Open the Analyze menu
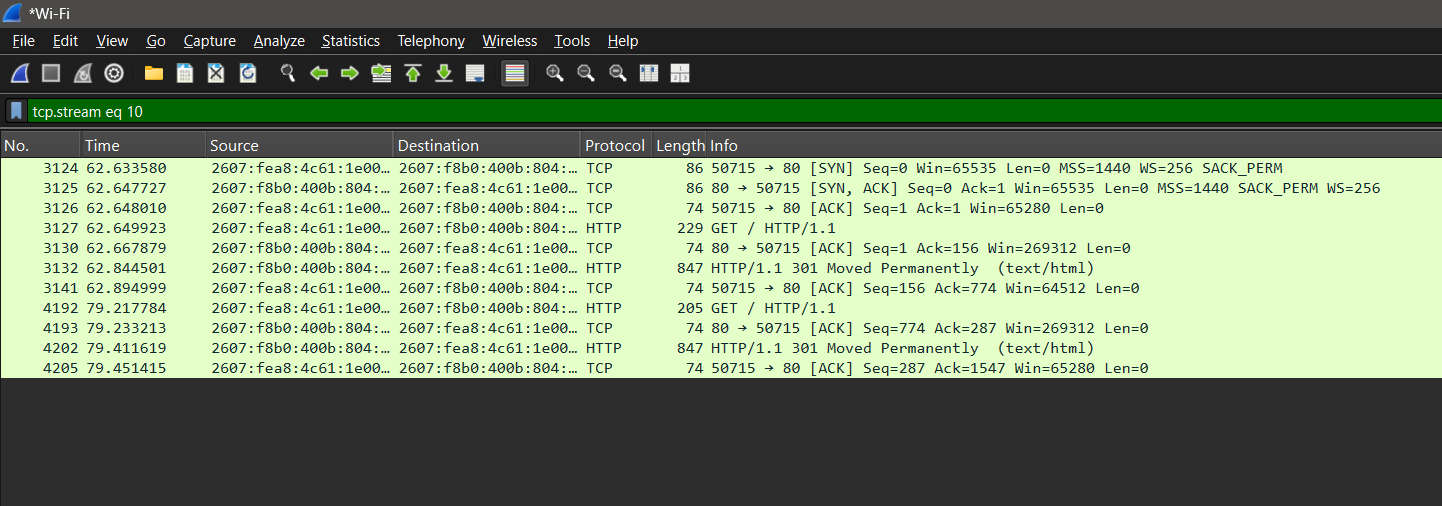 coord(278,41)
